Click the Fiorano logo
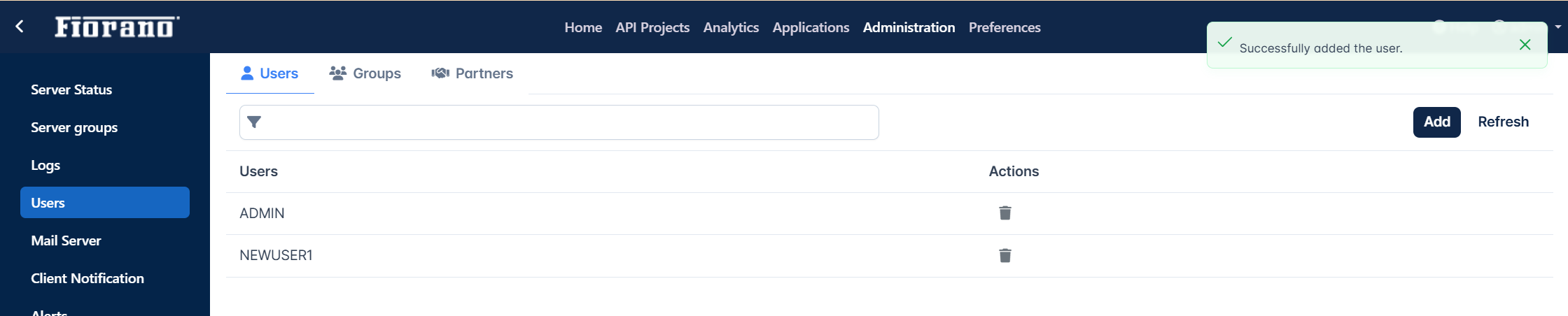Viewport: 1568px width, 316px height. (117, 27)
